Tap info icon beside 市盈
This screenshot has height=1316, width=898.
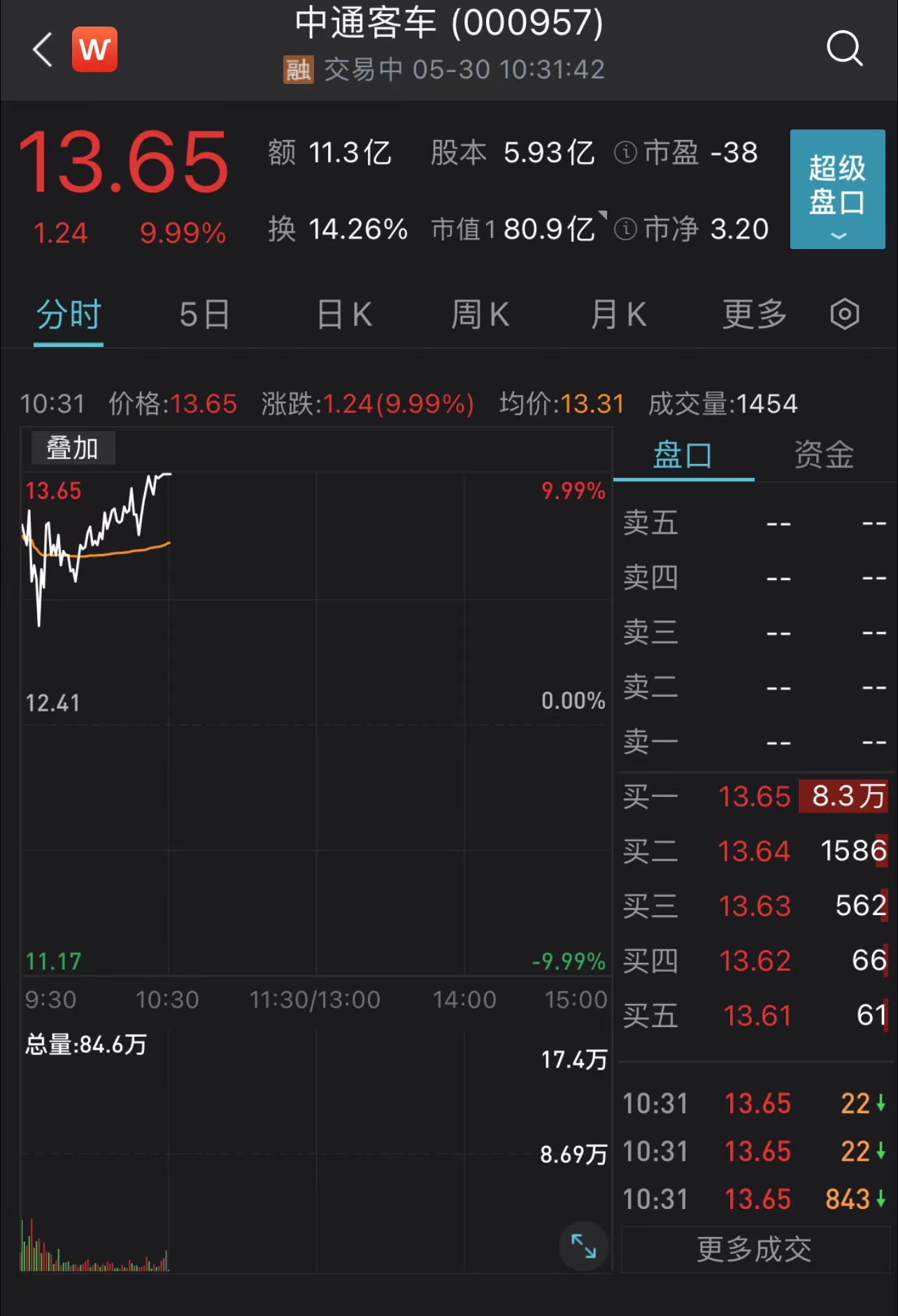pyautogui.click(x=625, y=153)
